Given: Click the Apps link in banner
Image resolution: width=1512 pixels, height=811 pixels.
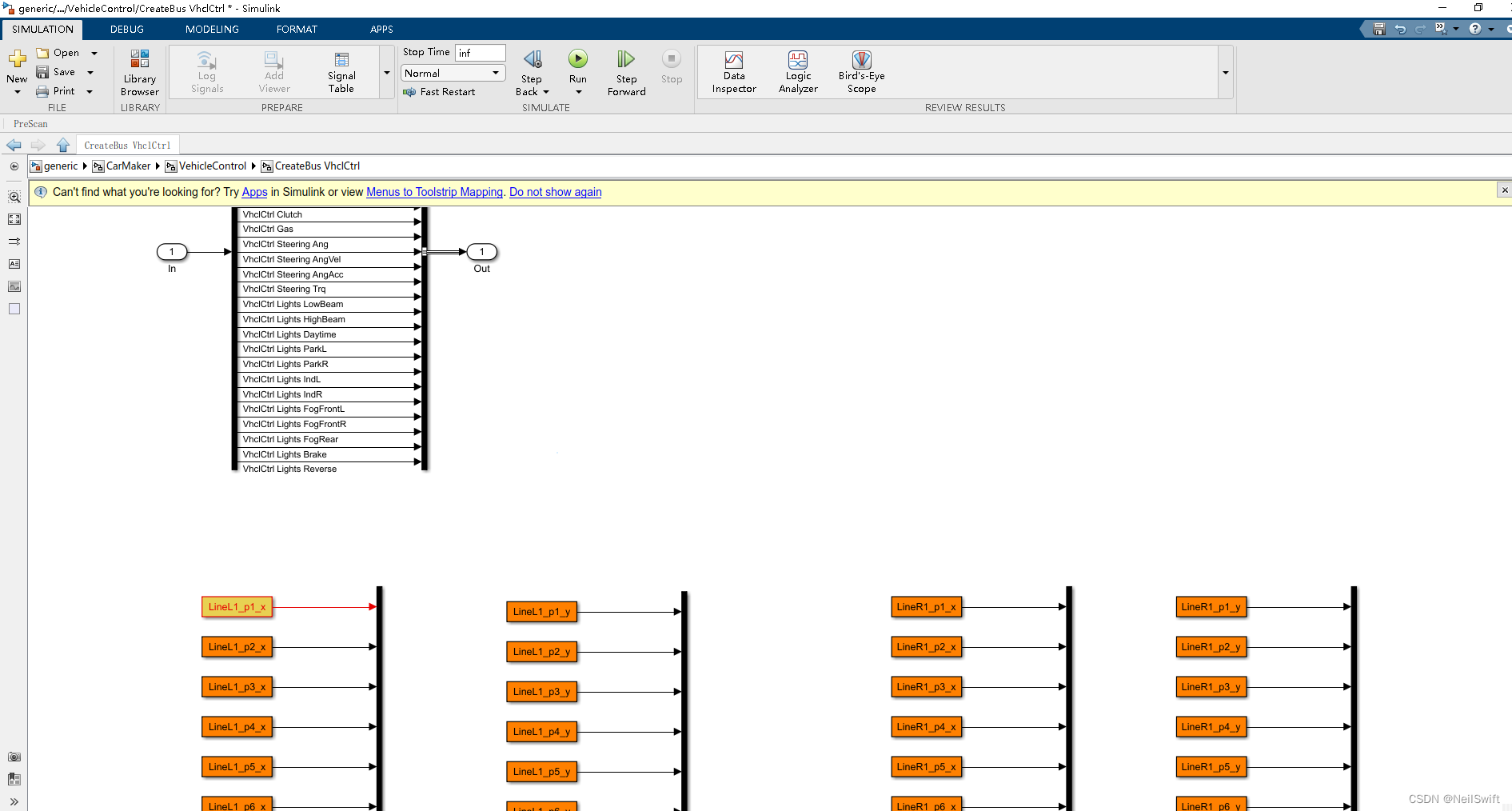Looking at the screenshot, I should [254, 192].
